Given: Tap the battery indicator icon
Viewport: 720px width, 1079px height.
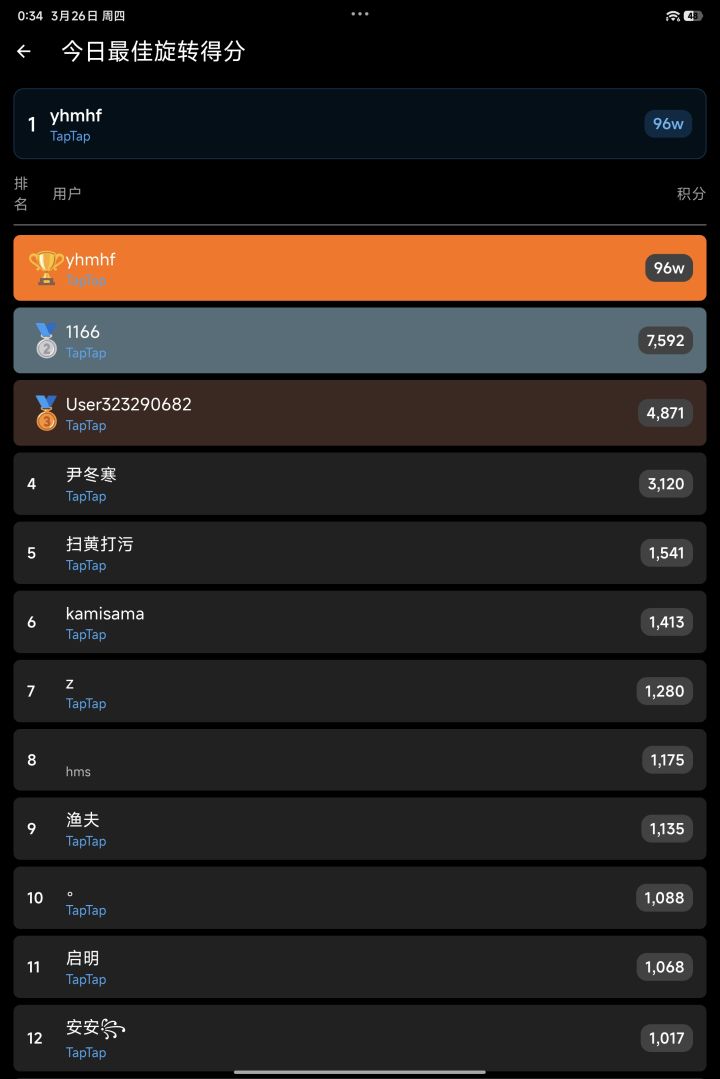Looking at the screenshot, I should [693, 16].
